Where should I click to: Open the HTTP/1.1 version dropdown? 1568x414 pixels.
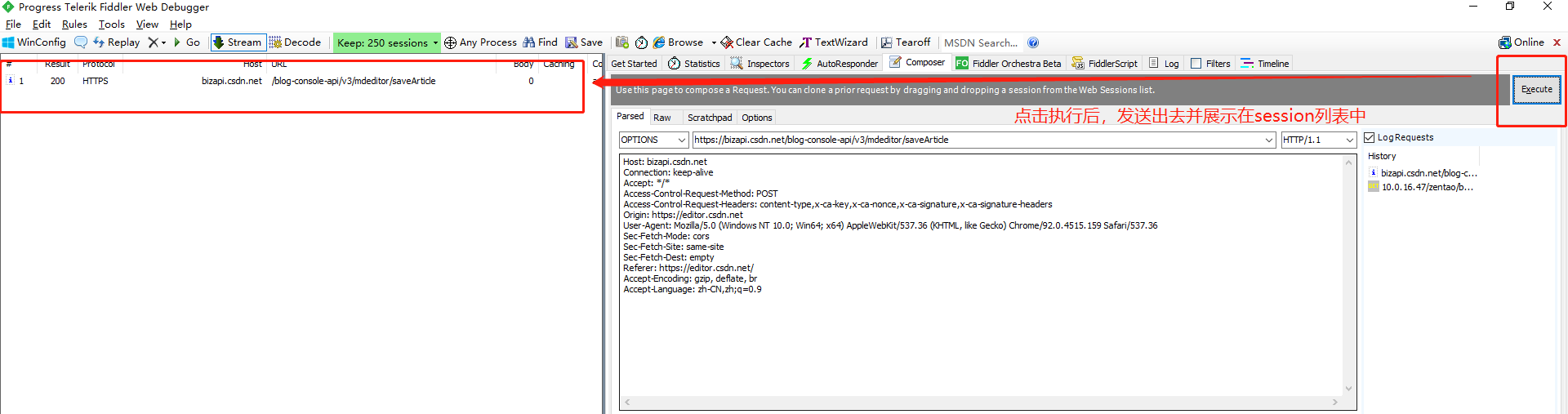click(x=1318, y=140)
